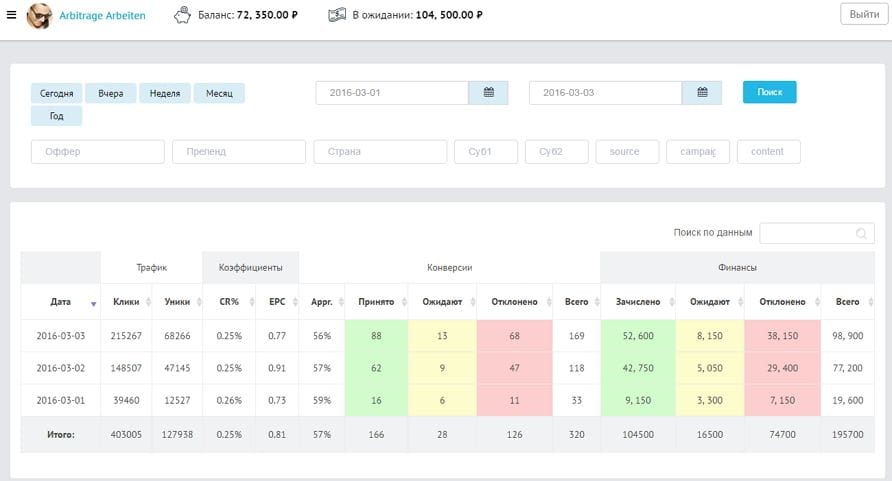Click the Коэффициенты group header
The height and width of the screenshot is (481, 892).
point(250,268)
